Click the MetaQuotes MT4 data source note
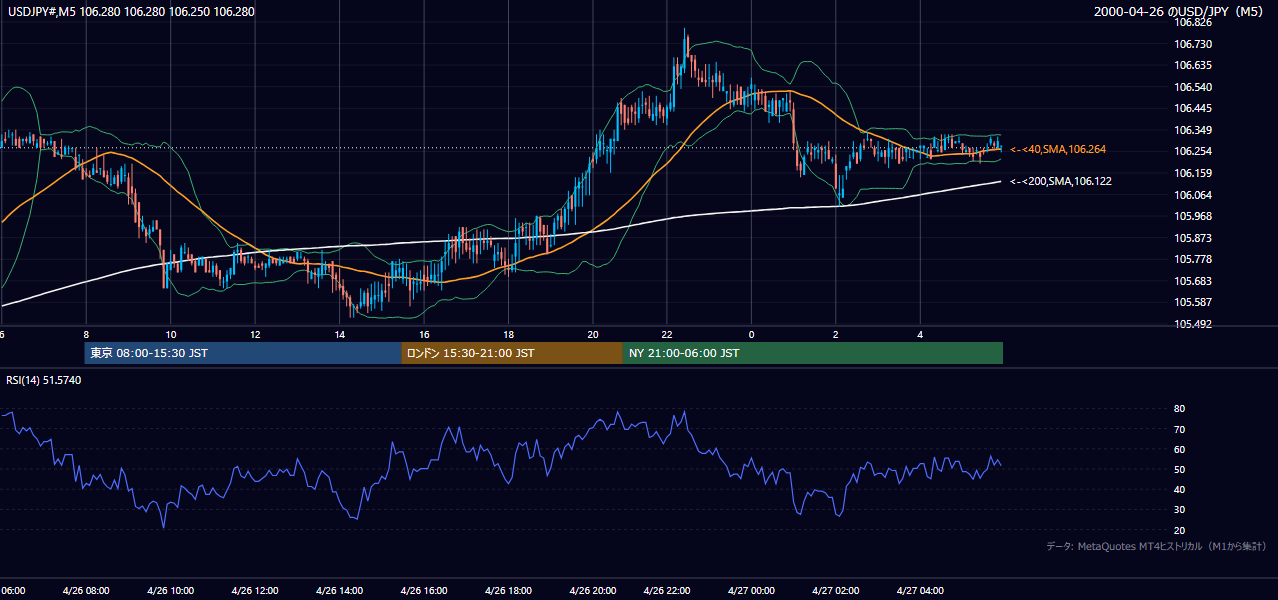This screenshot has width=1278, height=600. point(1156,546)
